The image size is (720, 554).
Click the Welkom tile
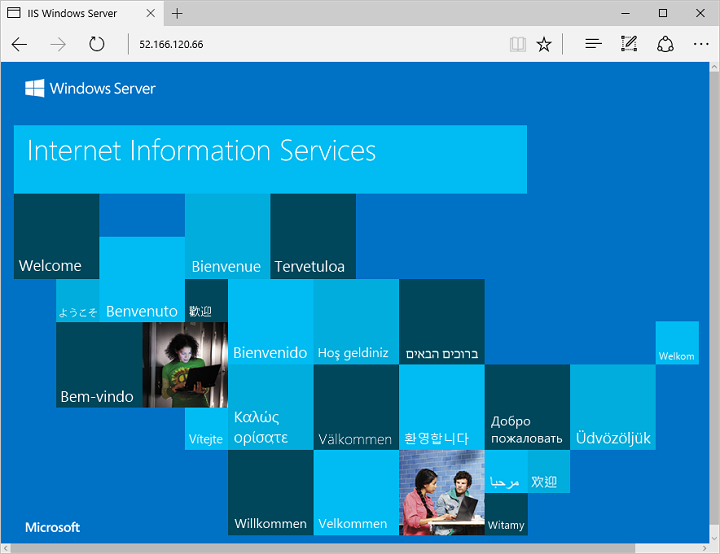(x=677, y=343)
